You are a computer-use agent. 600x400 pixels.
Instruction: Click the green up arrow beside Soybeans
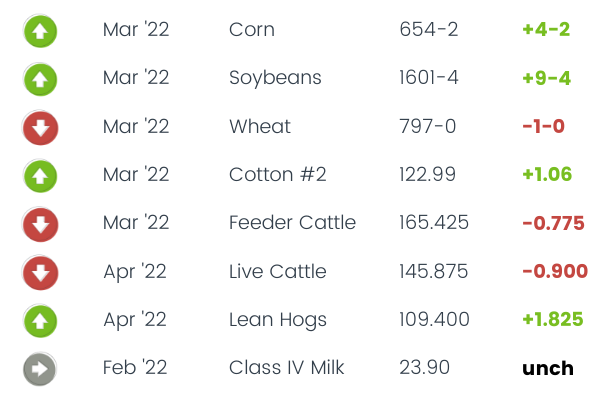click(40, 78)
